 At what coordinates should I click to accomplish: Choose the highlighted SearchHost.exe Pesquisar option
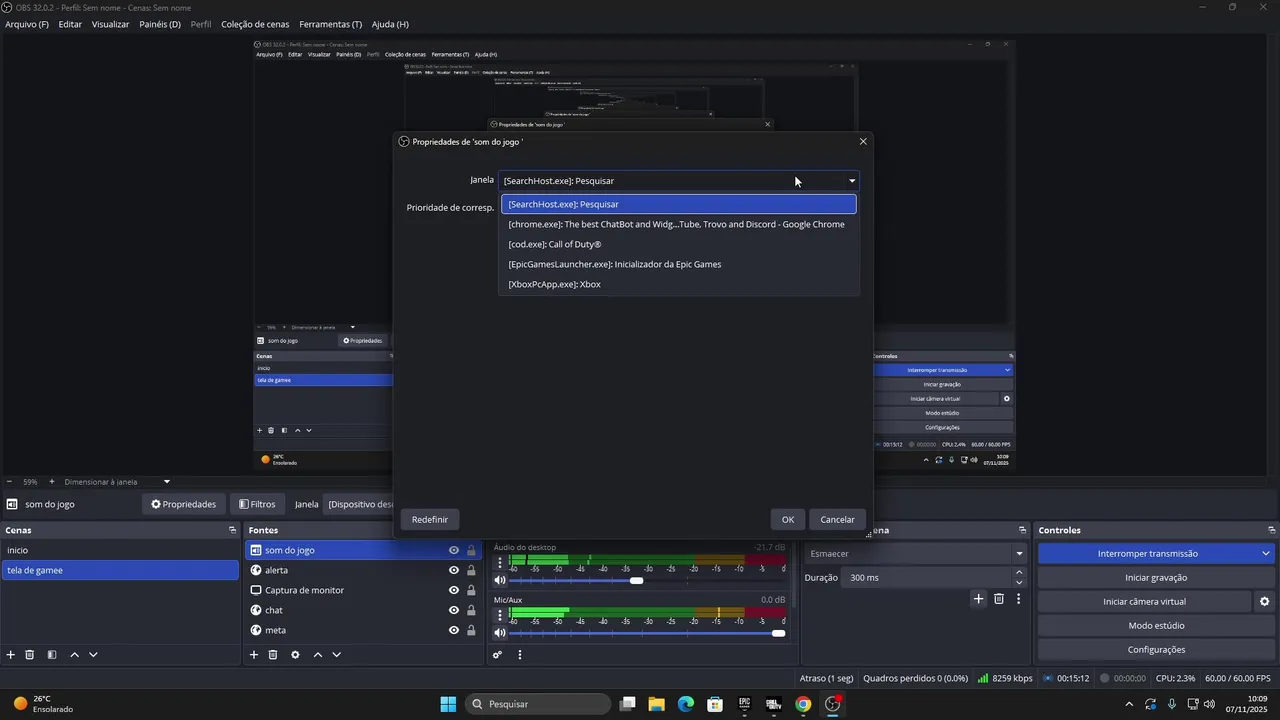pos(679,204)
